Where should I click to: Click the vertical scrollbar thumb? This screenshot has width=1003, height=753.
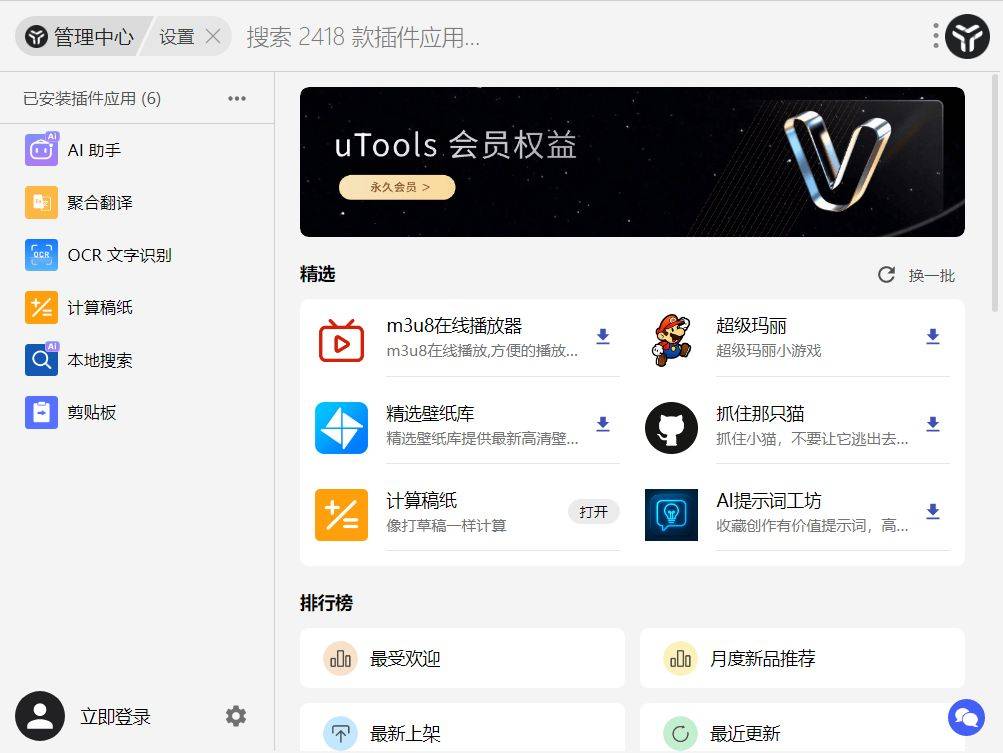click(994, 192)
